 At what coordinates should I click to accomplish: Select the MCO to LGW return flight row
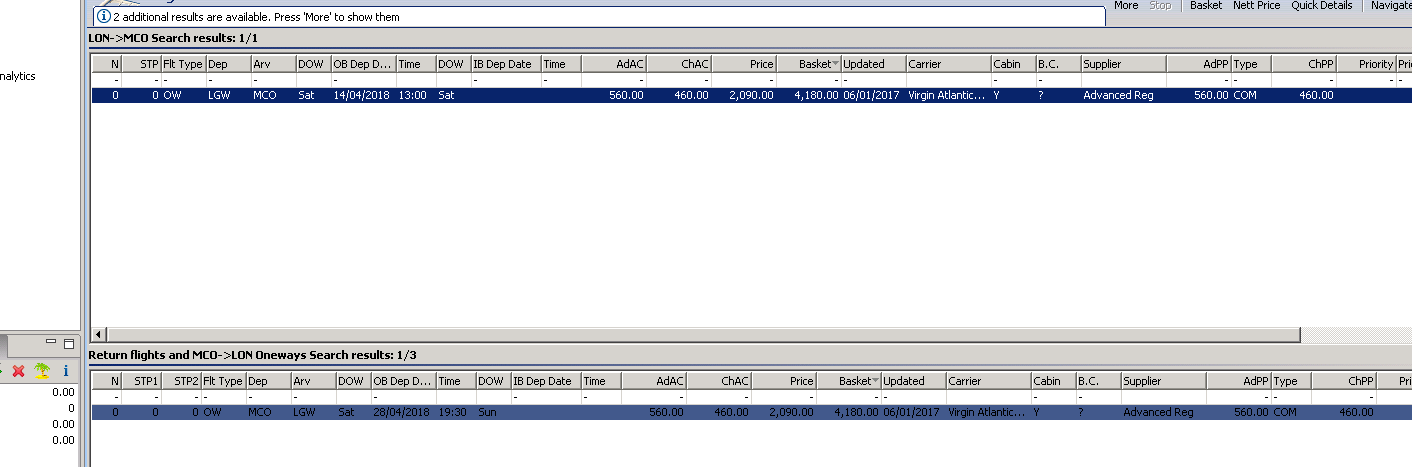[x=751, y=412]
